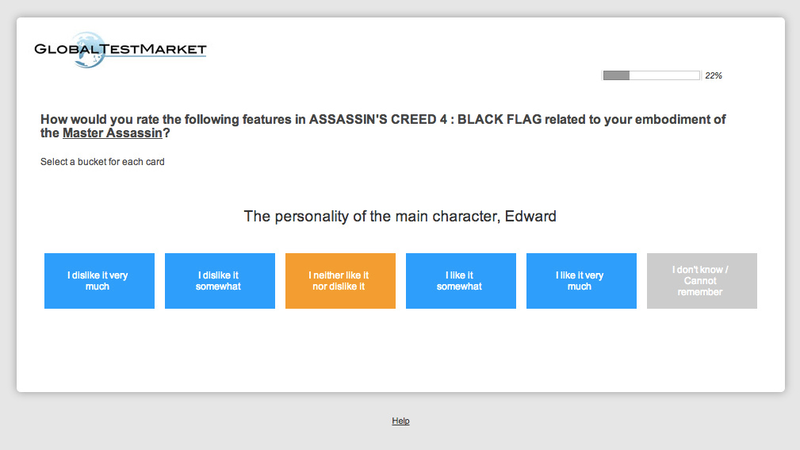
Task: Click the GlobalTestMarket globe logo
Action: pyautogui.click(x=88, y=50)
